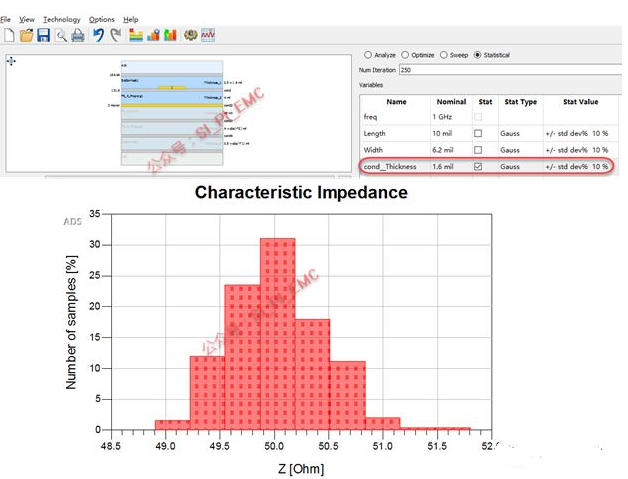This screenshot has height=479, width=628.
Task: Click the printer icon
Action: [78, 36]
